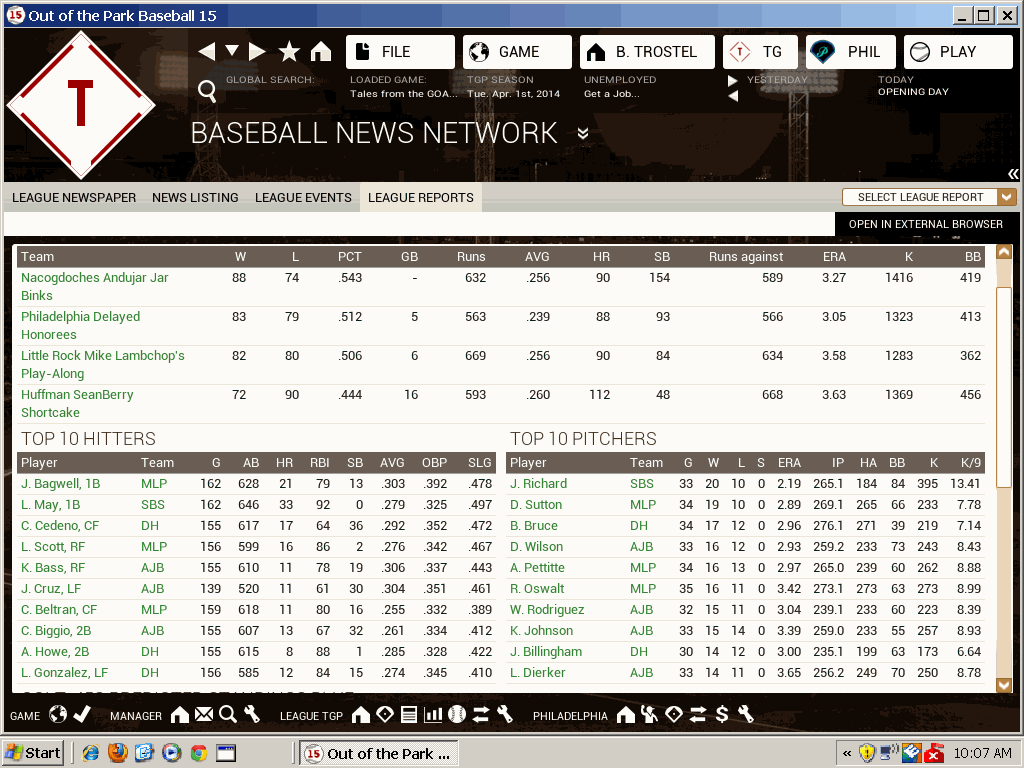
Task: Open Philadelphia team home icon
Action: [x=626, y=714]
